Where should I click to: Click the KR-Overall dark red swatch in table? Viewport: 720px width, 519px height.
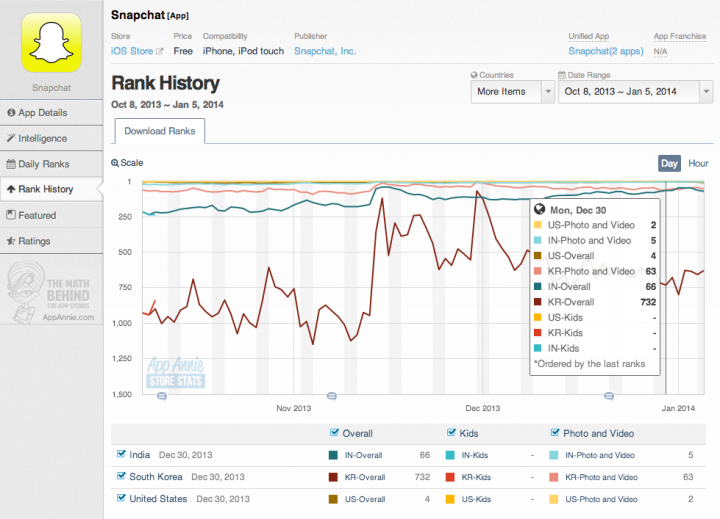pyautogui.click(x=333, y=477)
